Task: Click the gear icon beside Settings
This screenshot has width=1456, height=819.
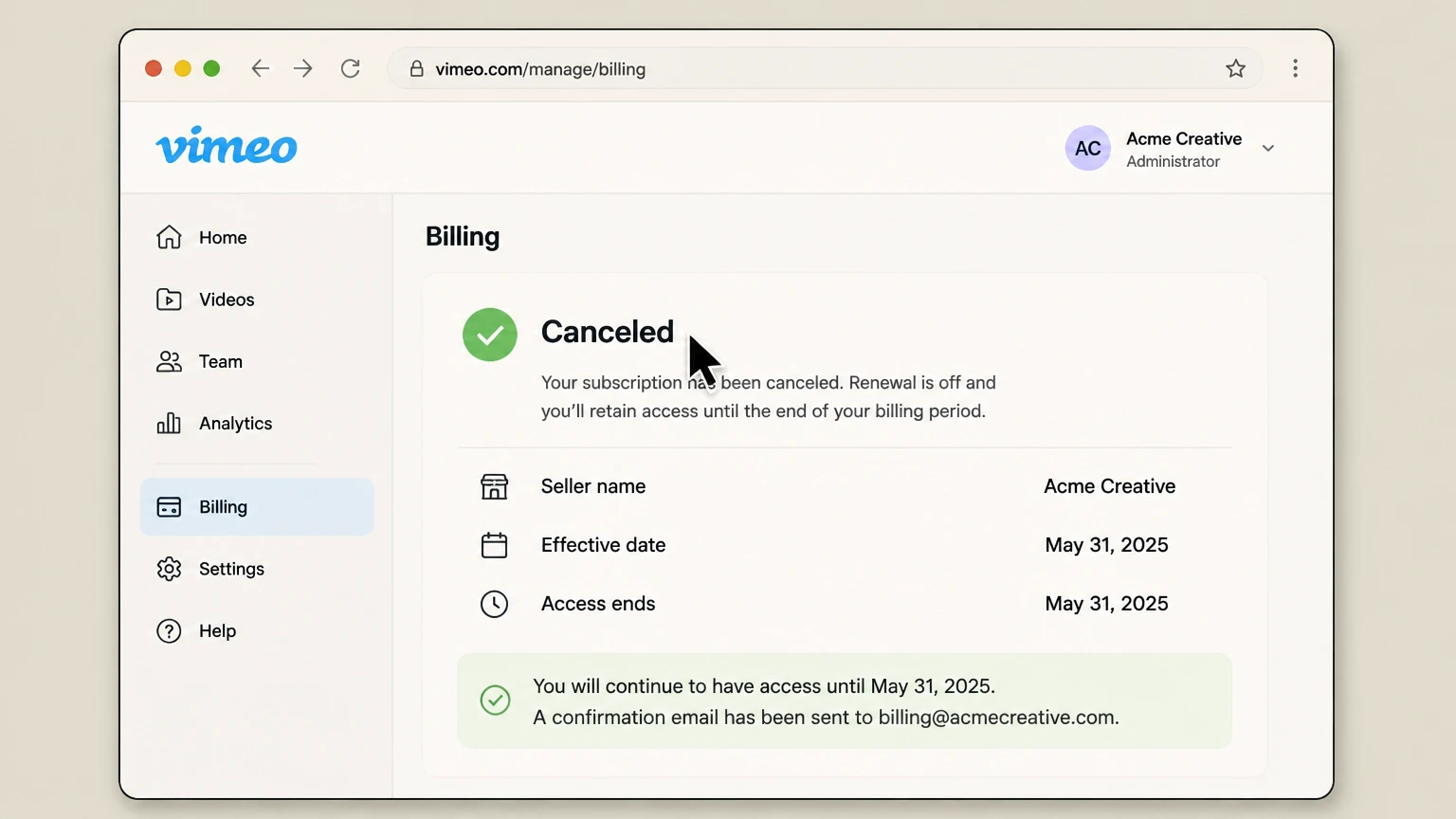Action: coord(169,569)
